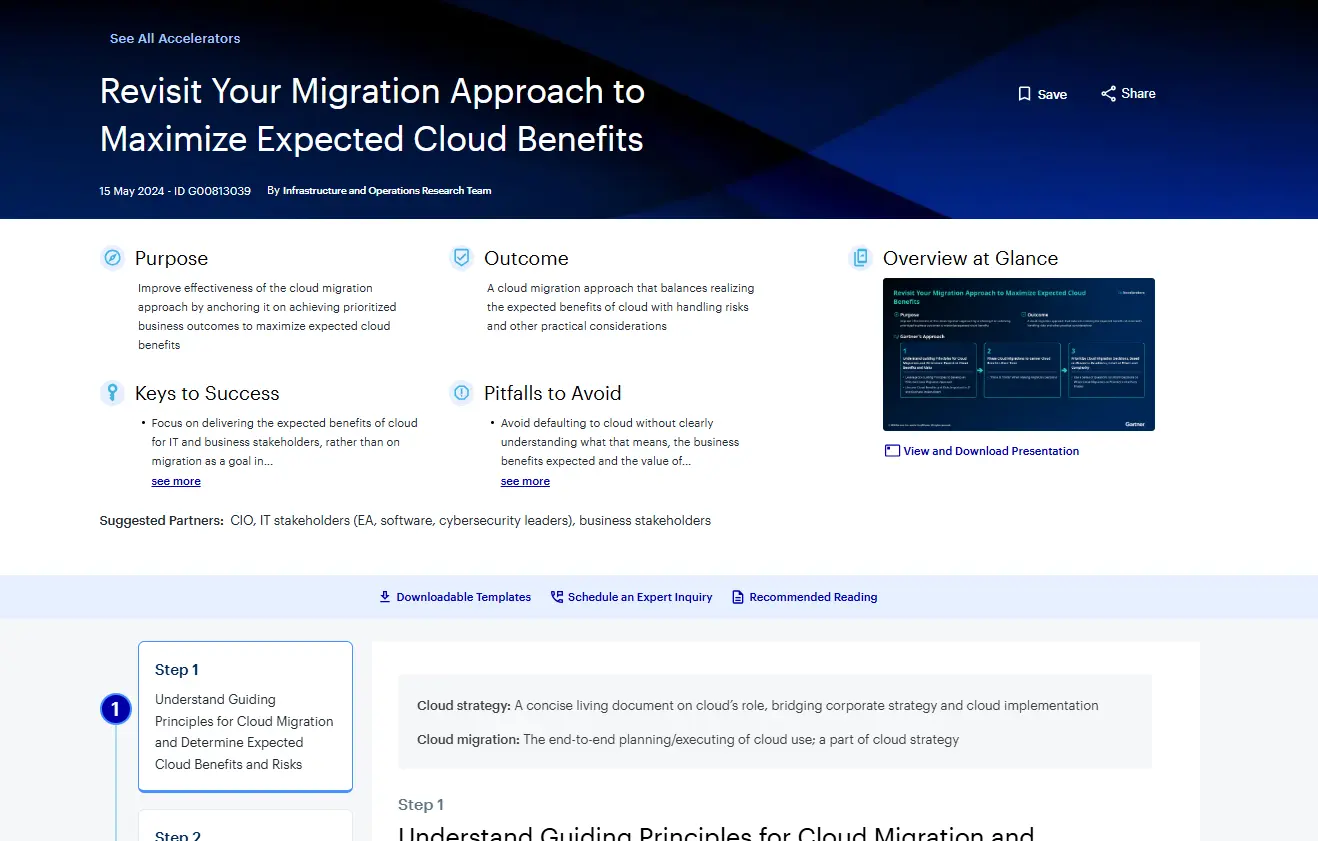Expand the Step 2 section card
The width and height of the screenshot is (1318, 841).
click(245, 830)
